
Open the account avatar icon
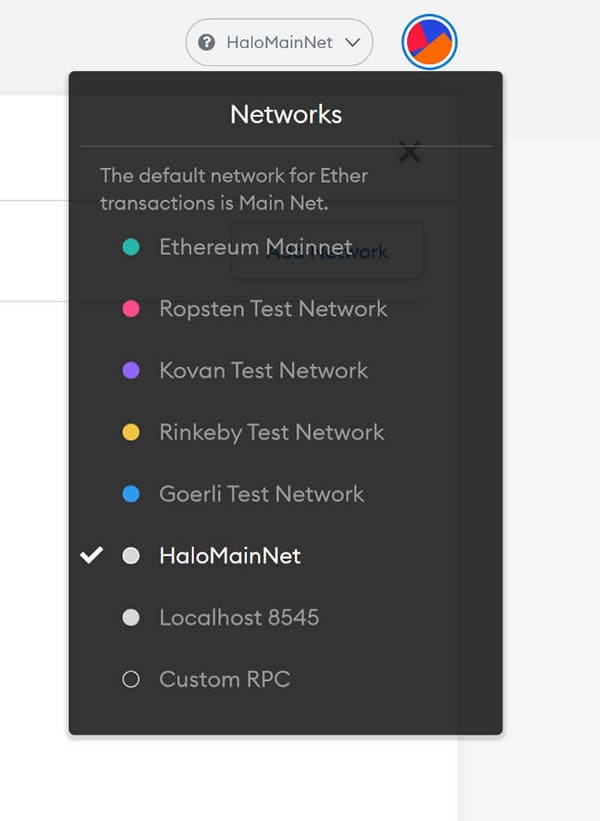pos(429,42)
